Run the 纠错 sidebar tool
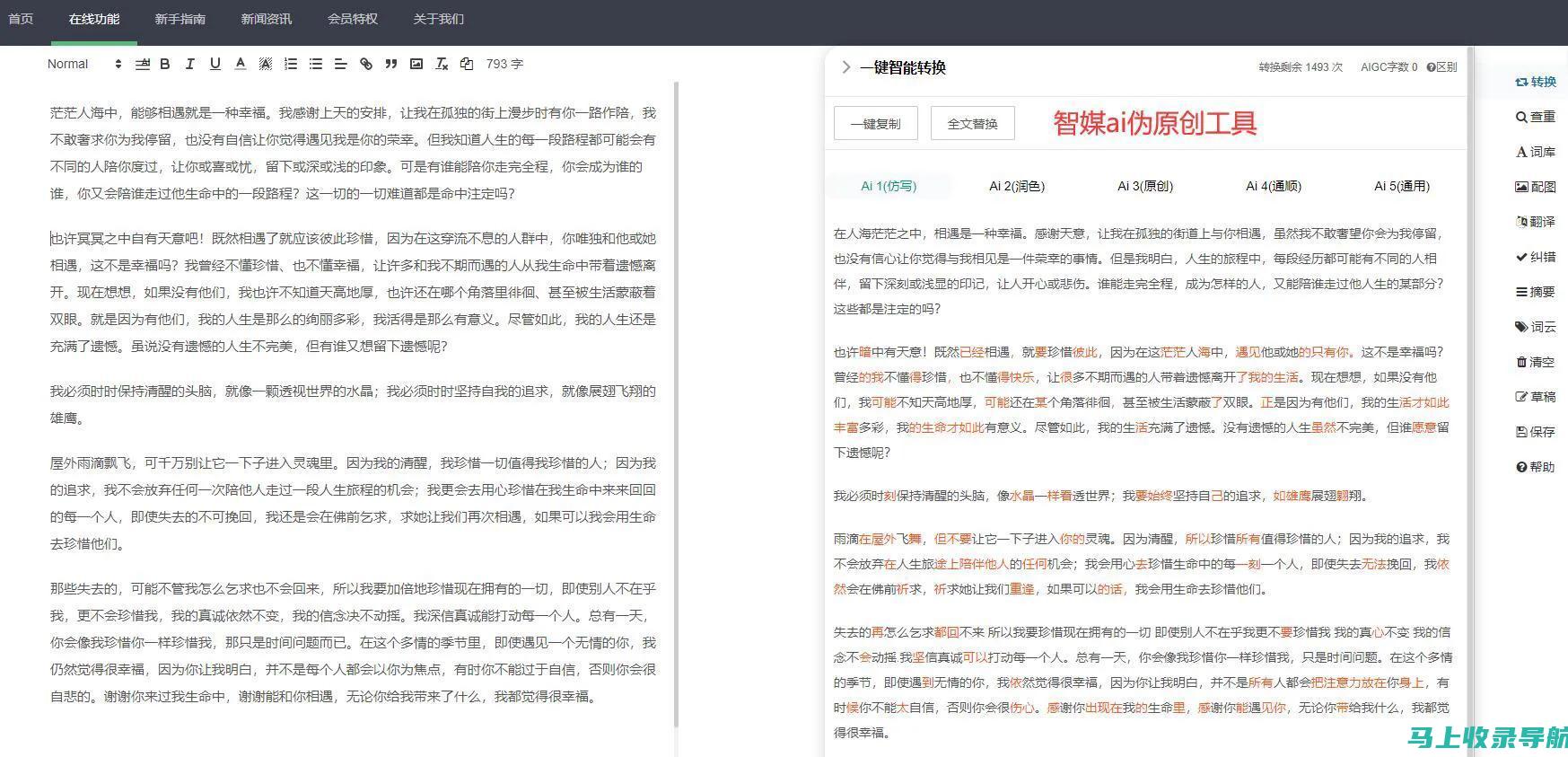 [x=1536, y=257]
